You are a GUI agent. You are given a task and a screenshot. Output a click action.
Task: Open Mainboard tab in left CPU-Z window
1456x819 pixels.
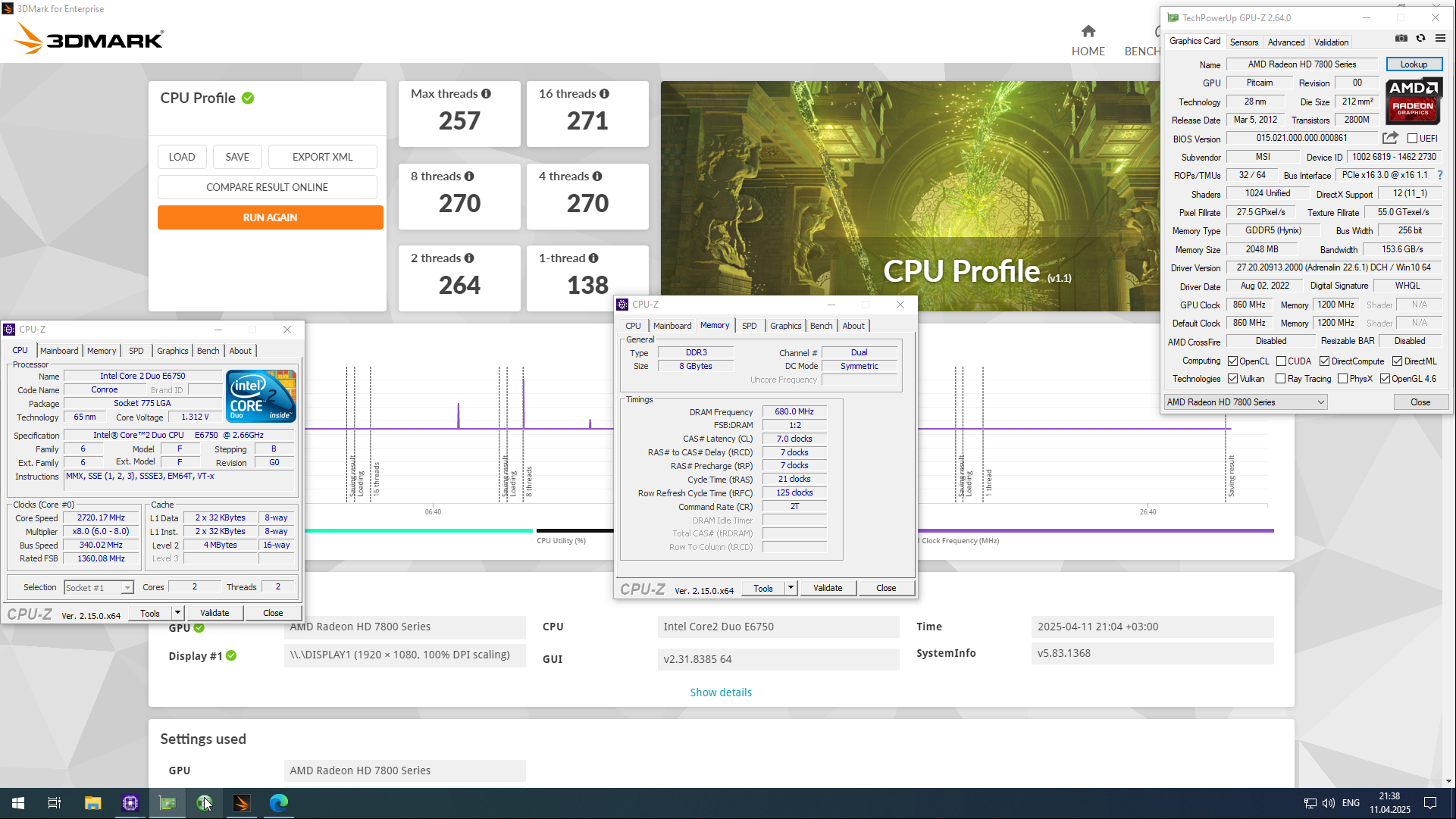(59, 351)
